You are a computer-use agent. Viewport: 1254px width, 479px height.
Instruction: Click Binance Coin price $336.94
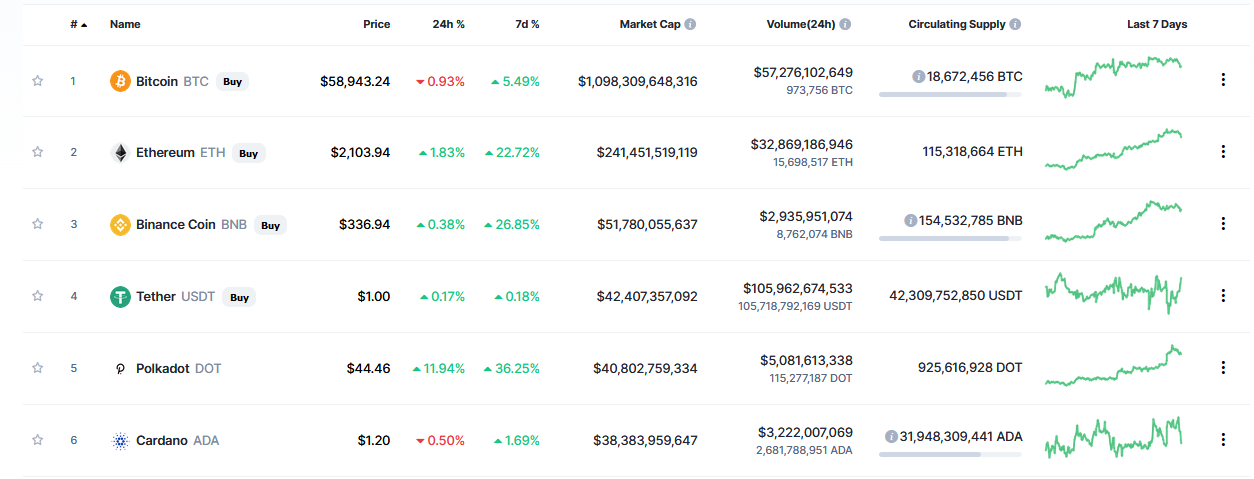365,225
